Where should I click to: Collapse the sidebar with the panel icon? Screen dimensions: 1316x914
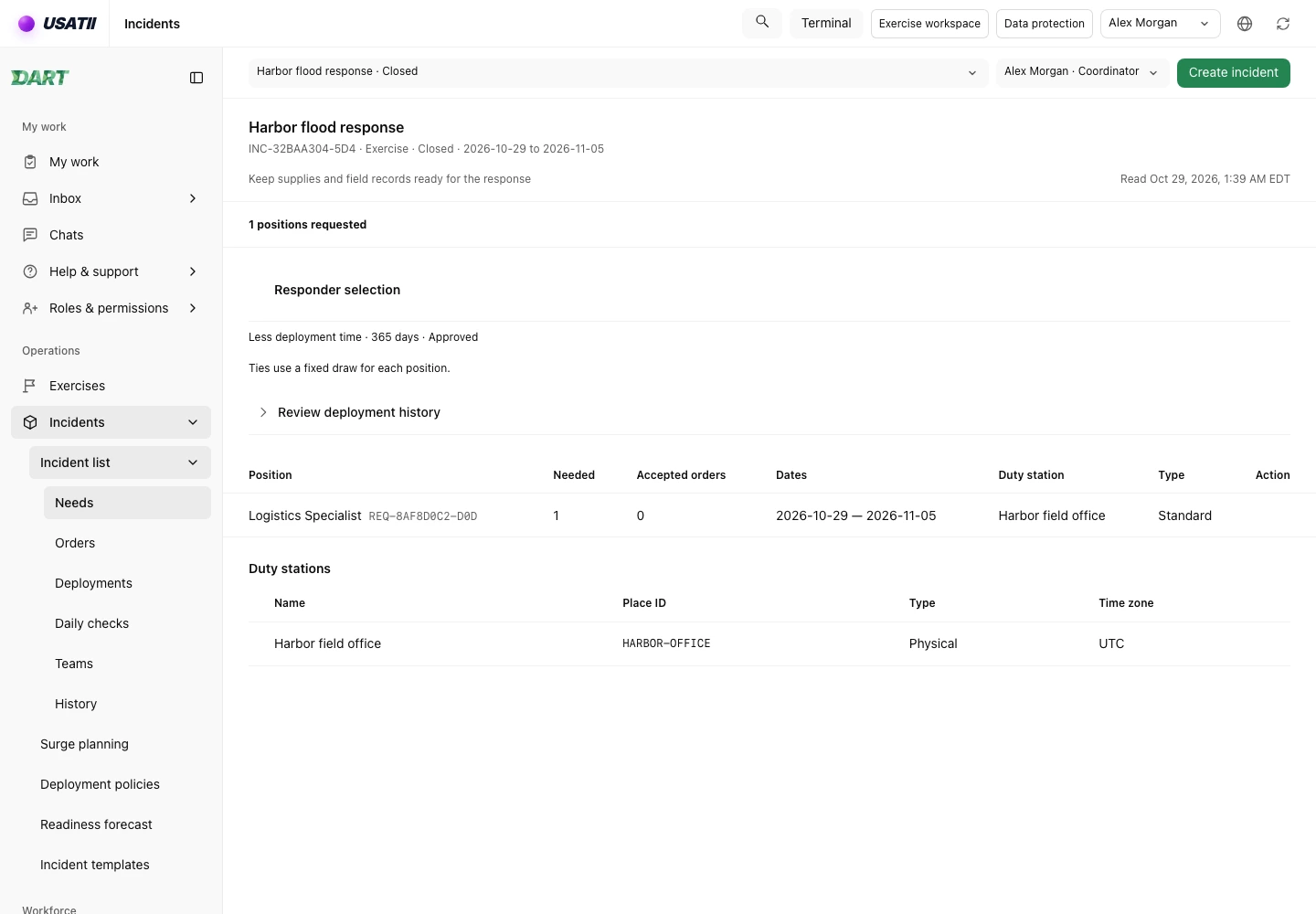[x=196, y=78]
